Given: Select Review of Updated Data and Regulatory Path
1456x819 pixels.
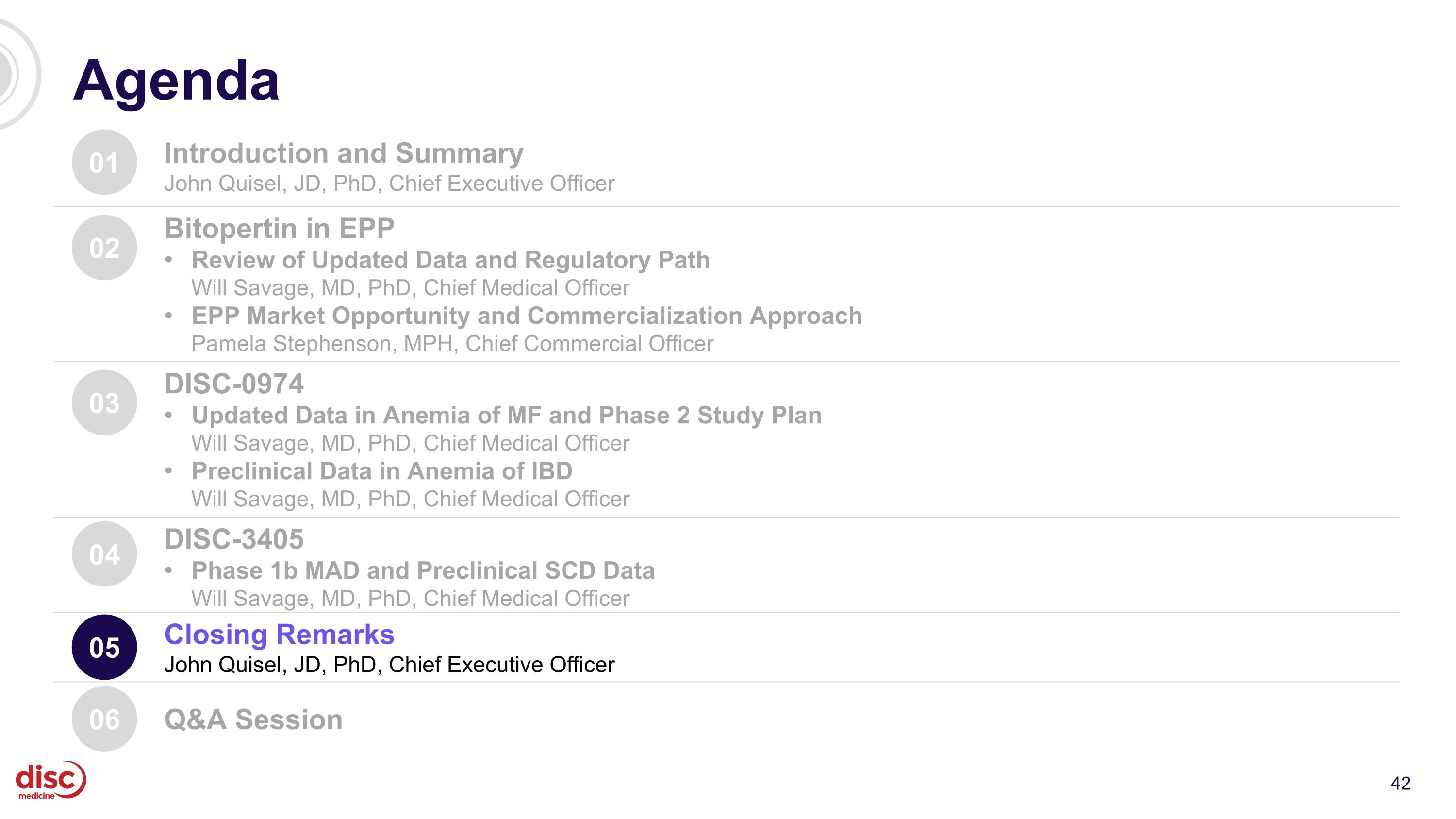Looking at the screenshot, I should coord(450,260).
